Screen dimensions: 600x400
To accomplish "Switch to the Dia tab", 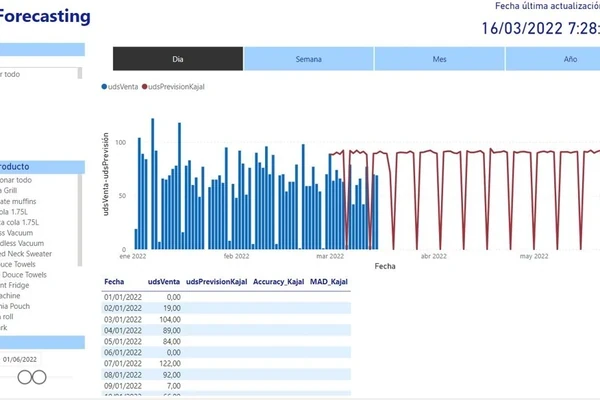I will (178, 59).
